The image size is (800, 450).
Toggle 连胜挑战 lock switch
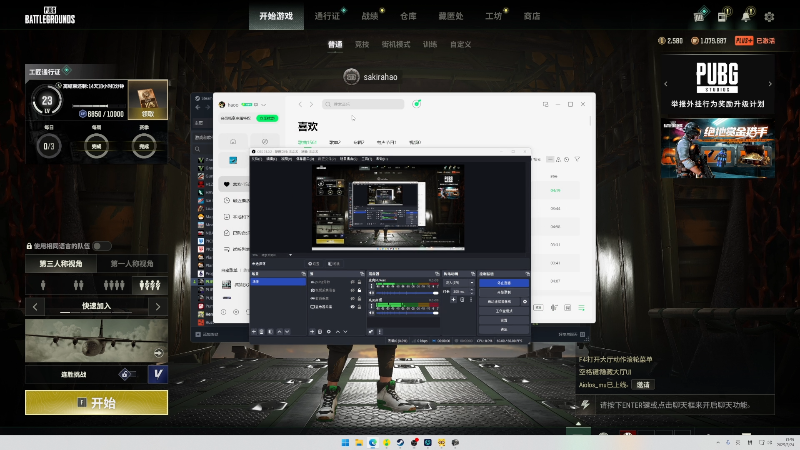(x=127, y=374)
